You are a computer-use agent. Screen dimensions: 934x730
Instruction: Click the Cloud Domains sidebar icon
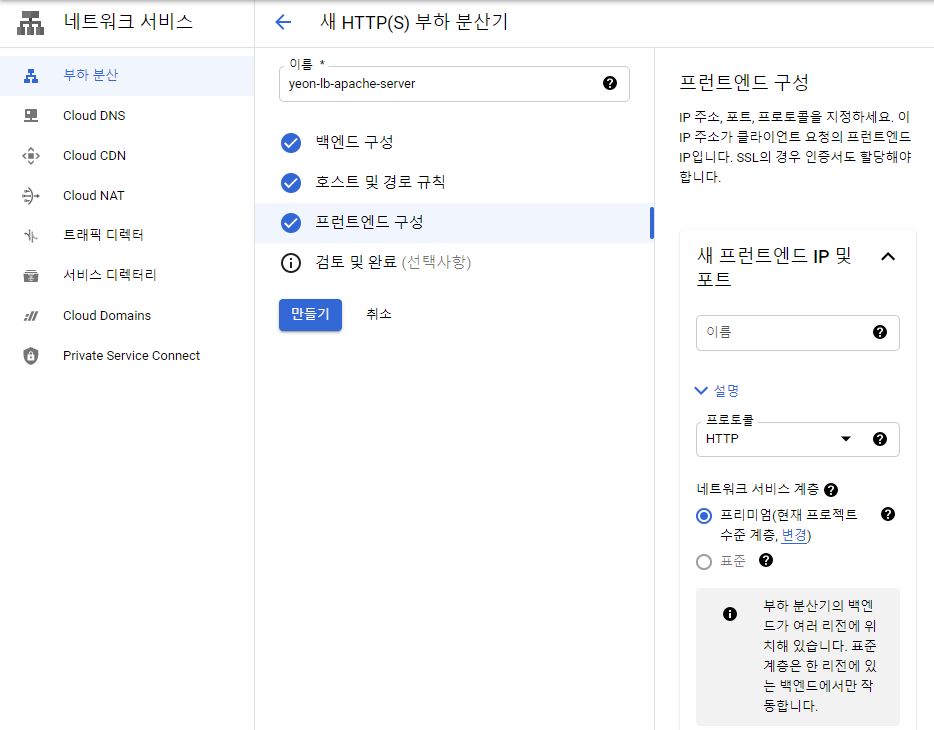[31, 316]
